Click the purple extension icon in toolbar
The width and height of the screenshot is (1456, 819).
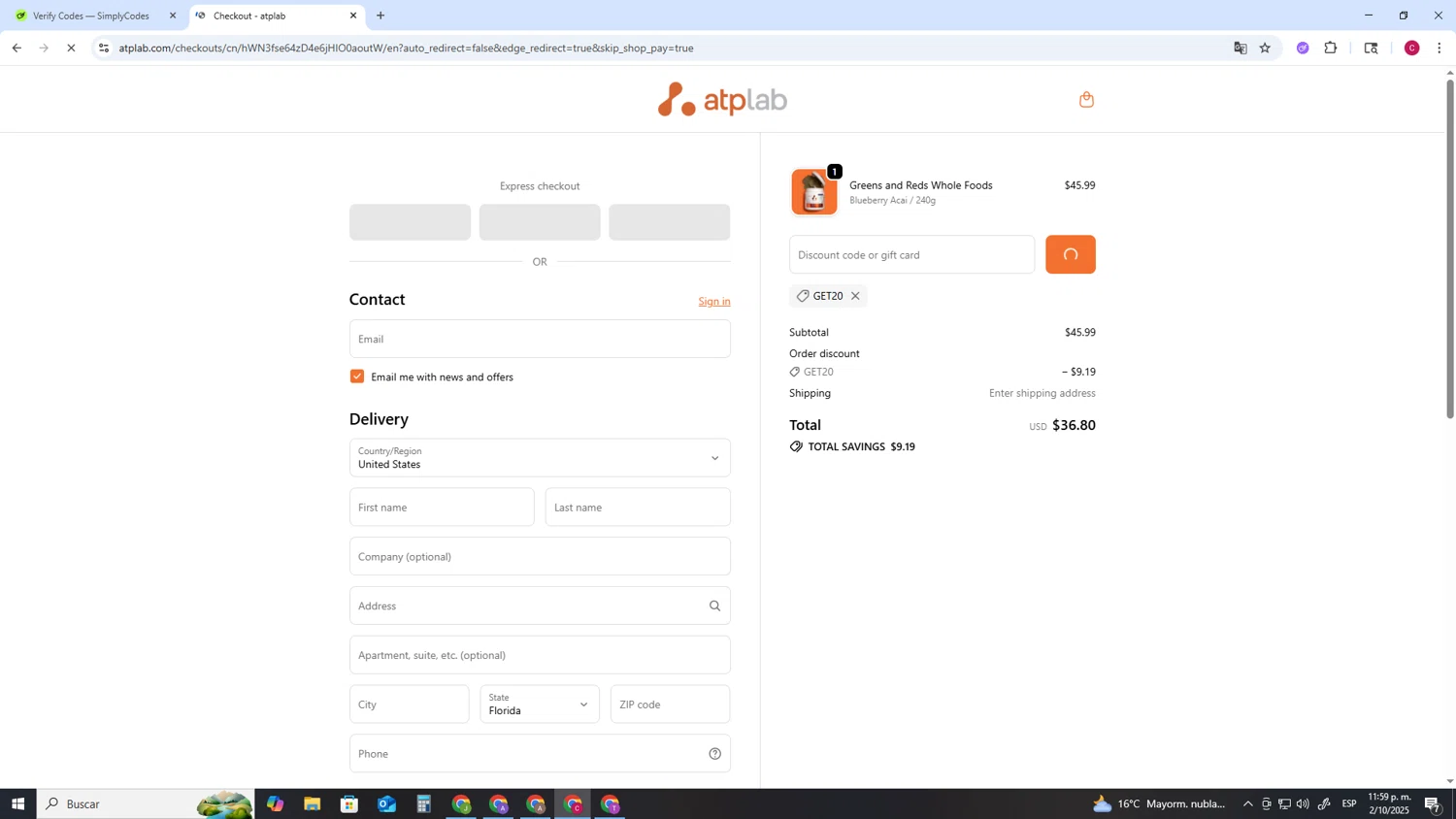(x=1303, y=48)
